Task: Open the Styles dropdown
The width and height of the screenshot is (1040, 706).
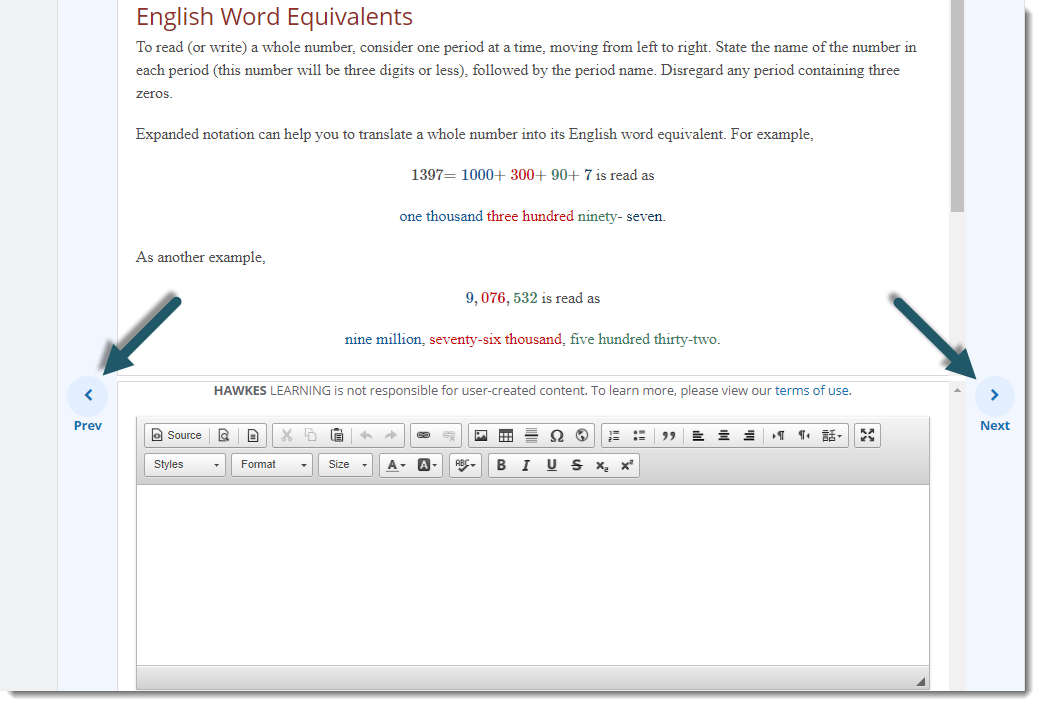Action: tap(185, 465)
